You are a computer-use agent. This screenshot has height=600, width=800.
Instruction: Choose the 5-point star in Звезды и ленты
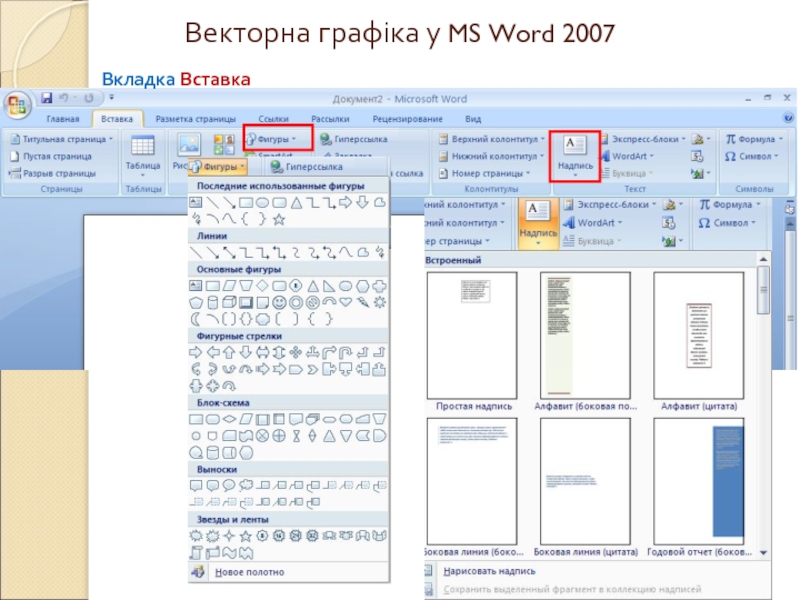coord(246,536)
